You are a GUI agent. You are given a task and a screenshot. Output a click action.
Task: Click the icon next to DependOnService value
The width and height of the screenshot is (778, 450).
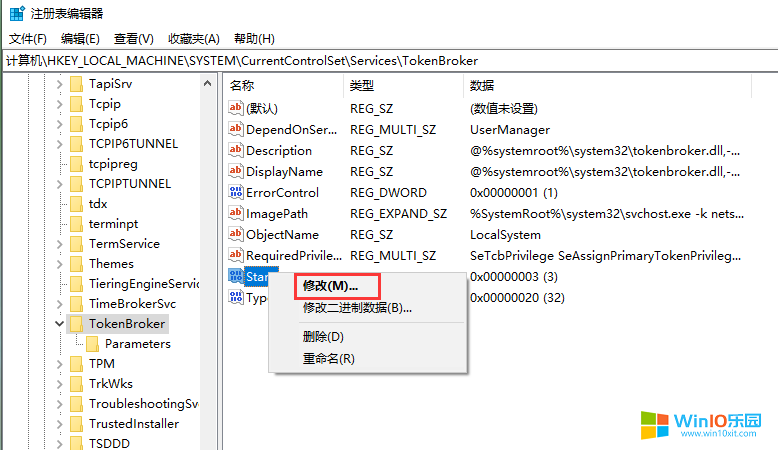(x=236, y=129)
